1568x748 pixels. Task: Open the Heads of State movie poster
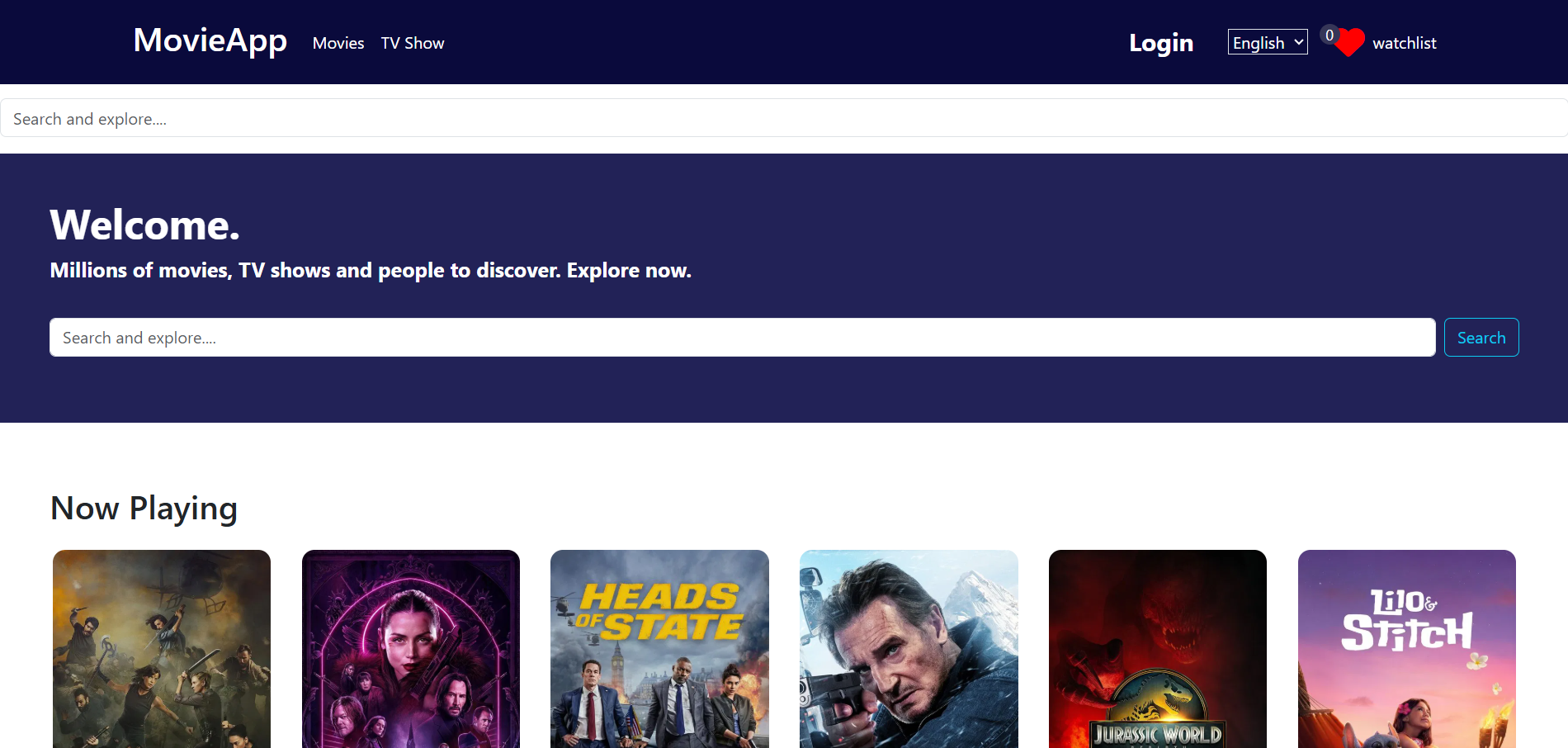click(659, 649)
